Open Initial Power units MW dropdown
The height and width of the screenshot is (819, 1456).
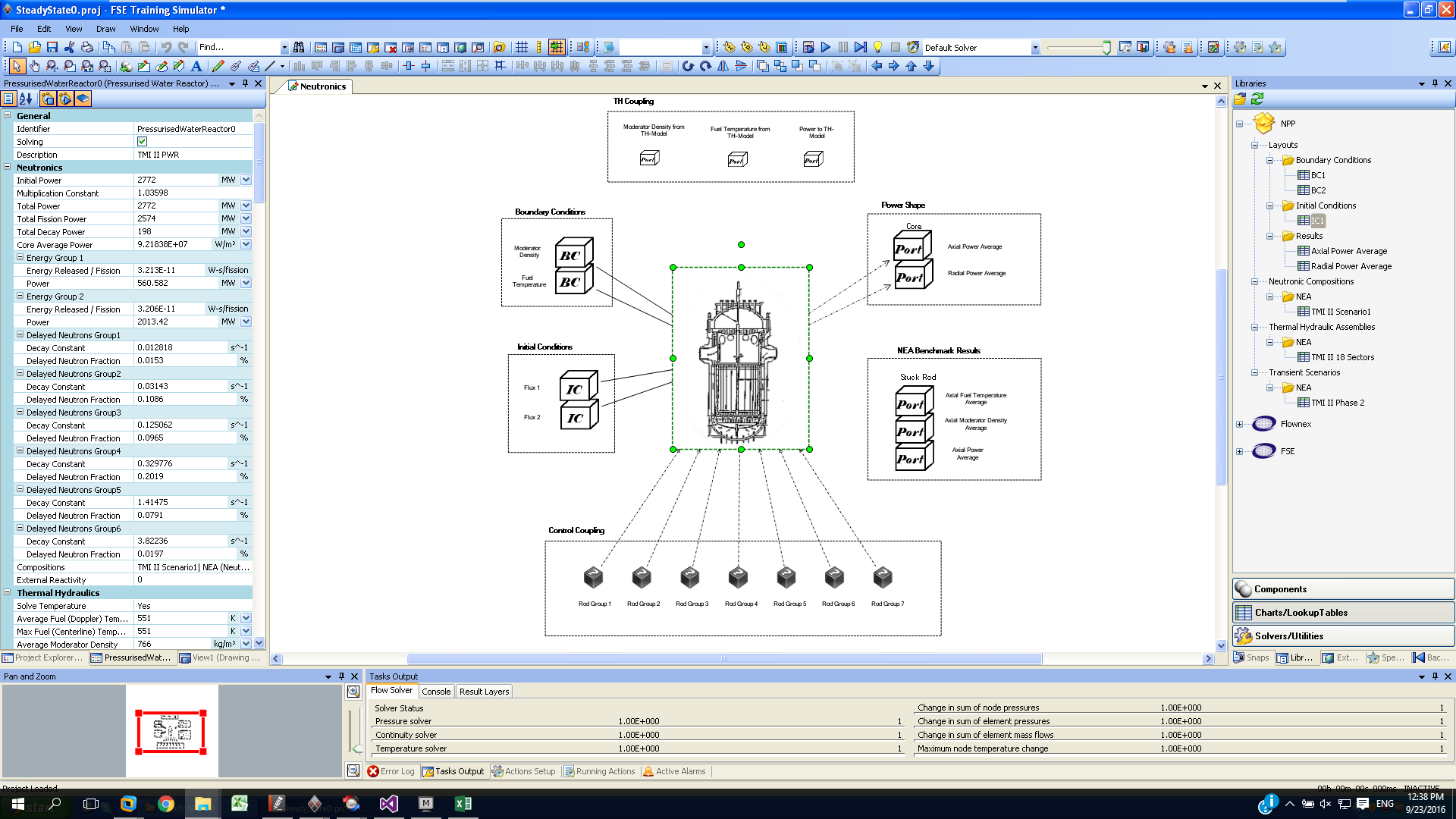[246, 180]
